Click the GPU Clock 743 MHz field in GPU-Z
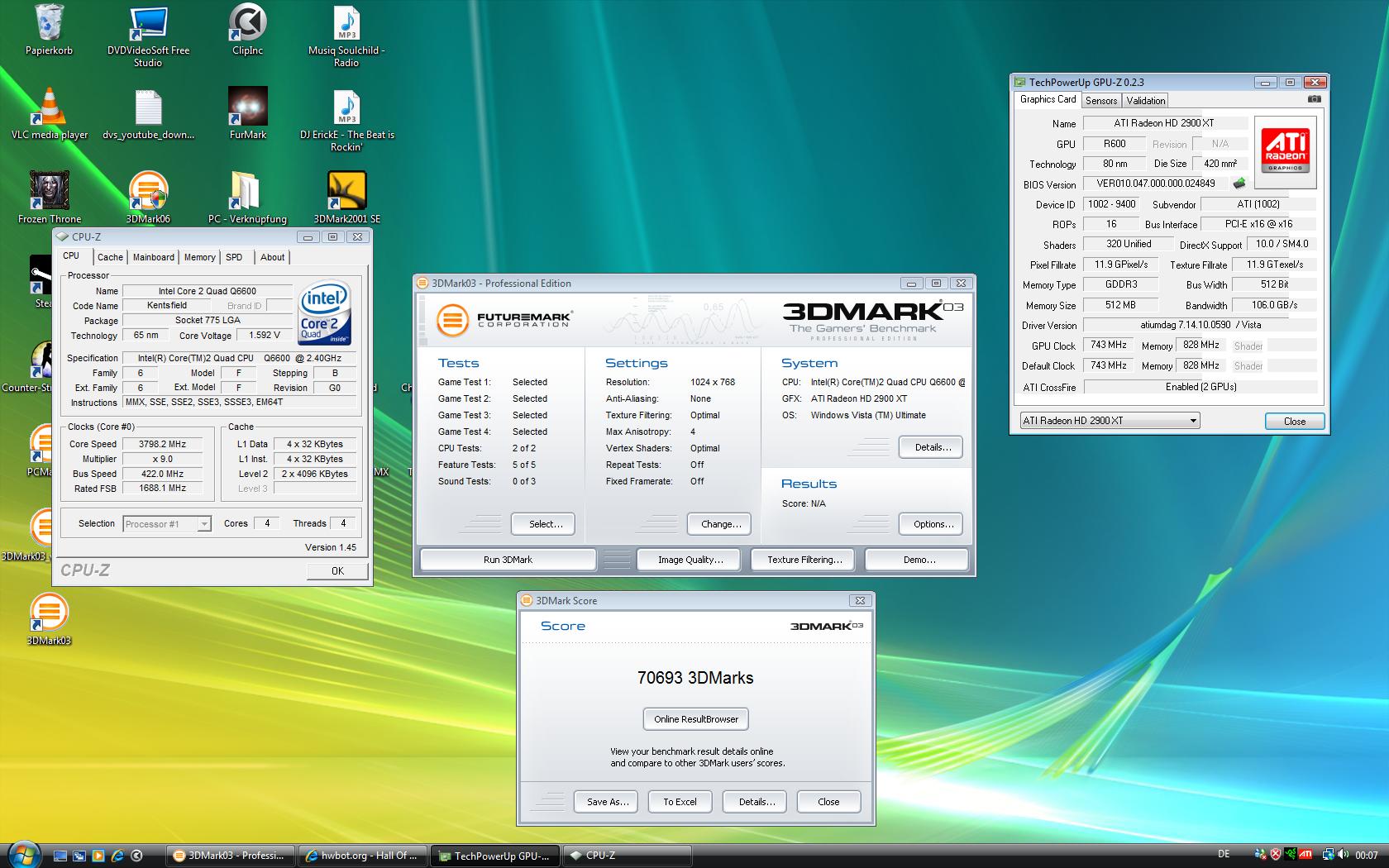The image size is (1389, 868). click(1109, 346)
